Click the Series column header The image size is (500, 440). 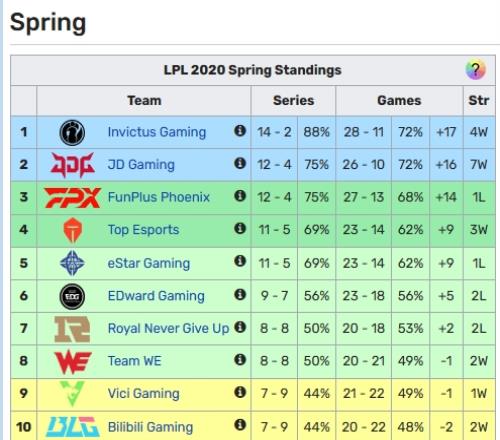click(x=293, y=100)
